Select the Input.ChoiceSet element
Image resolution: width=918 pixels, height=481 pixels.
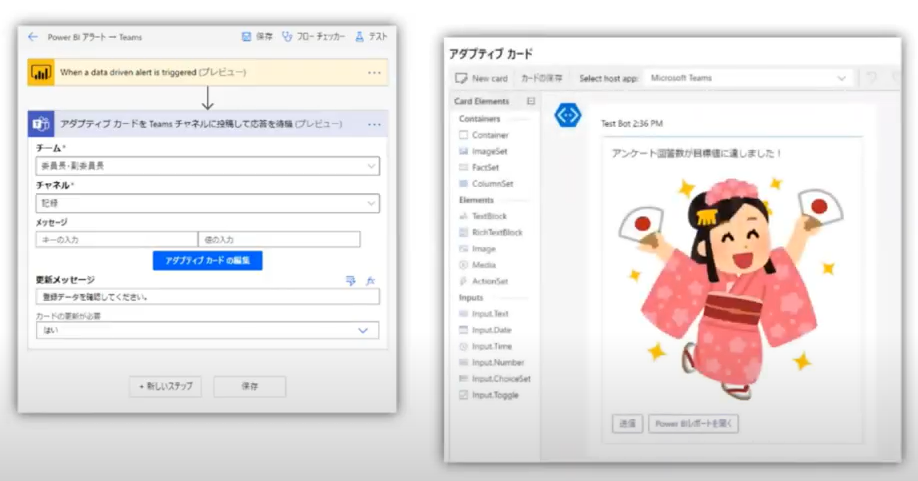pyautogui.click(x=495, y=379)
